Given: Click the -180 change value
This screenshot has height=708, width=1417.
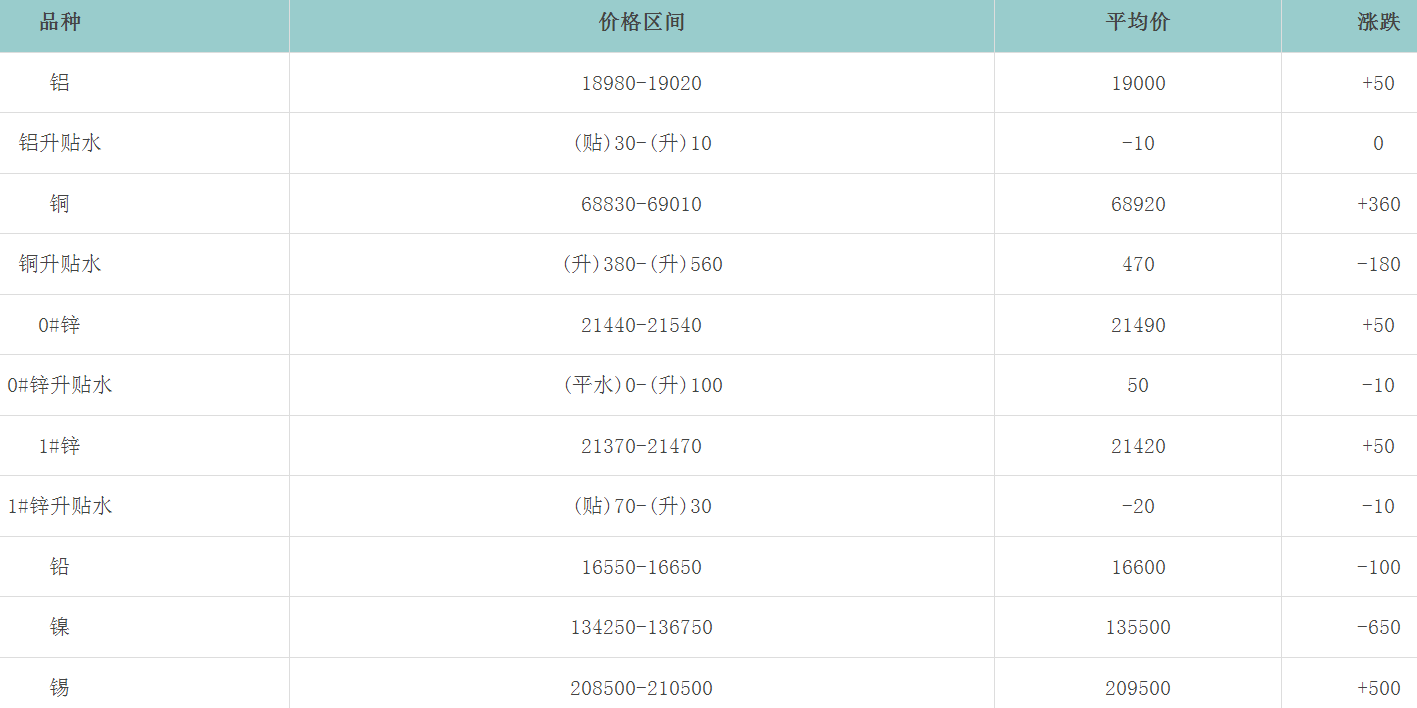Looking at the screenshot, I should [1378, 264].
